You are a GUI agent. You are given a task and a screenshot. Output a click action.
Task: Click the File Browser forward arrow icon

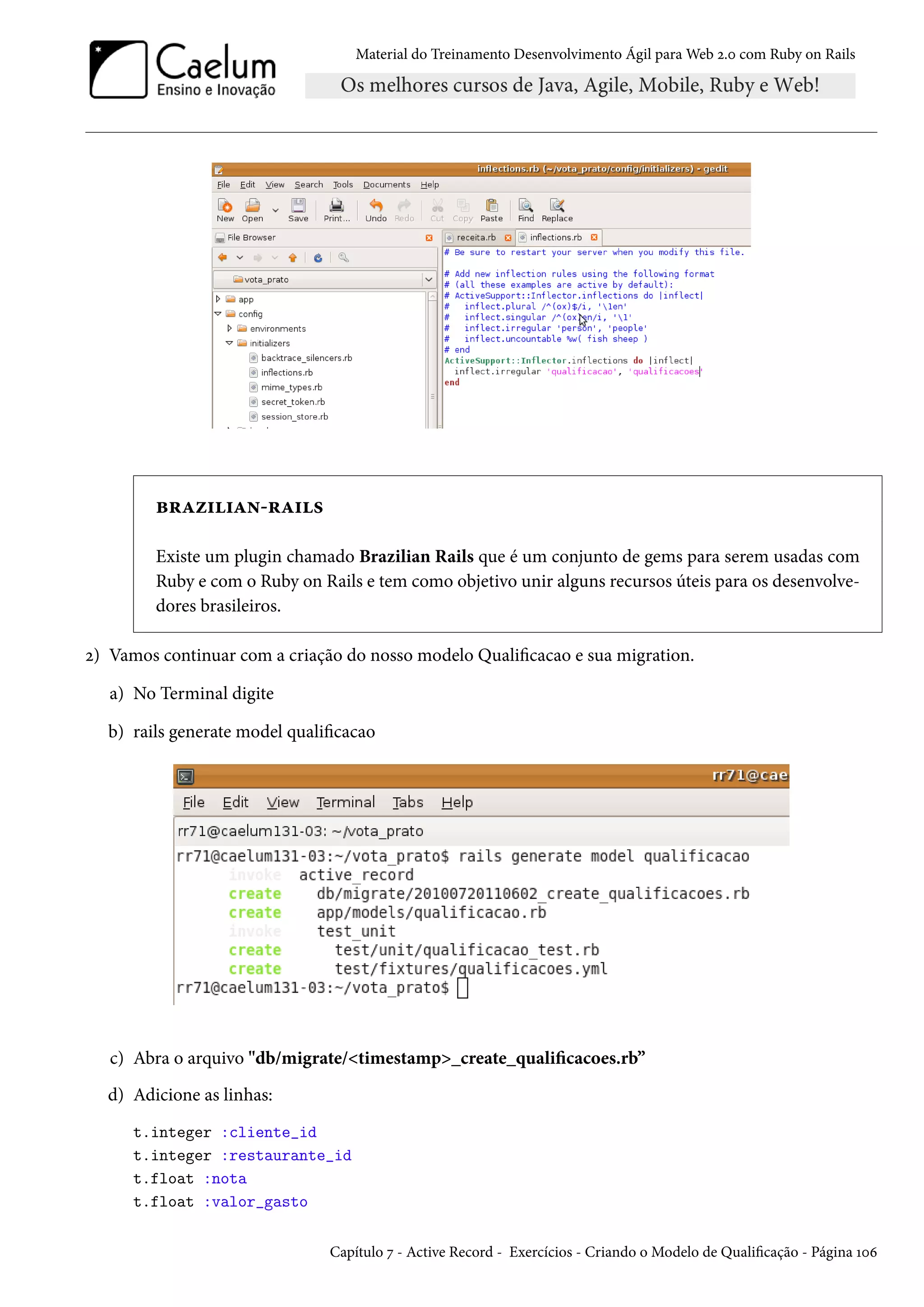[x=258, y=258]
